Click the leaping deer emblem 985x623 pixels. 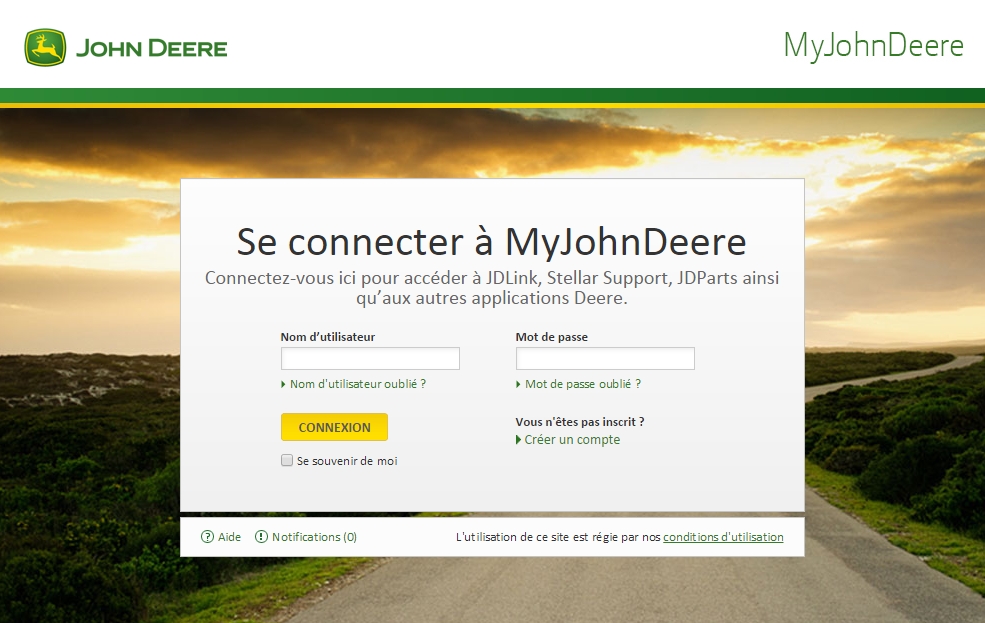point(44,45)
